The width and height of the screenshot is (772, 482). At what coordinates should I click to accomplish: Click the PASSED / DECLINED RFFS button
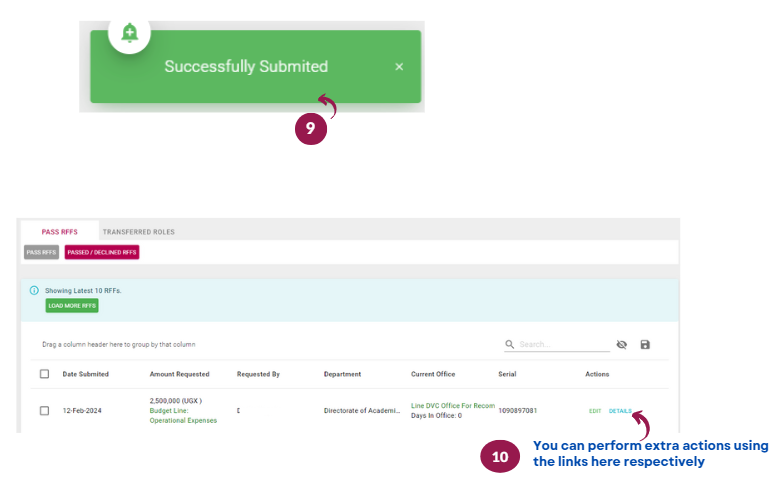(x=102, y=252)
